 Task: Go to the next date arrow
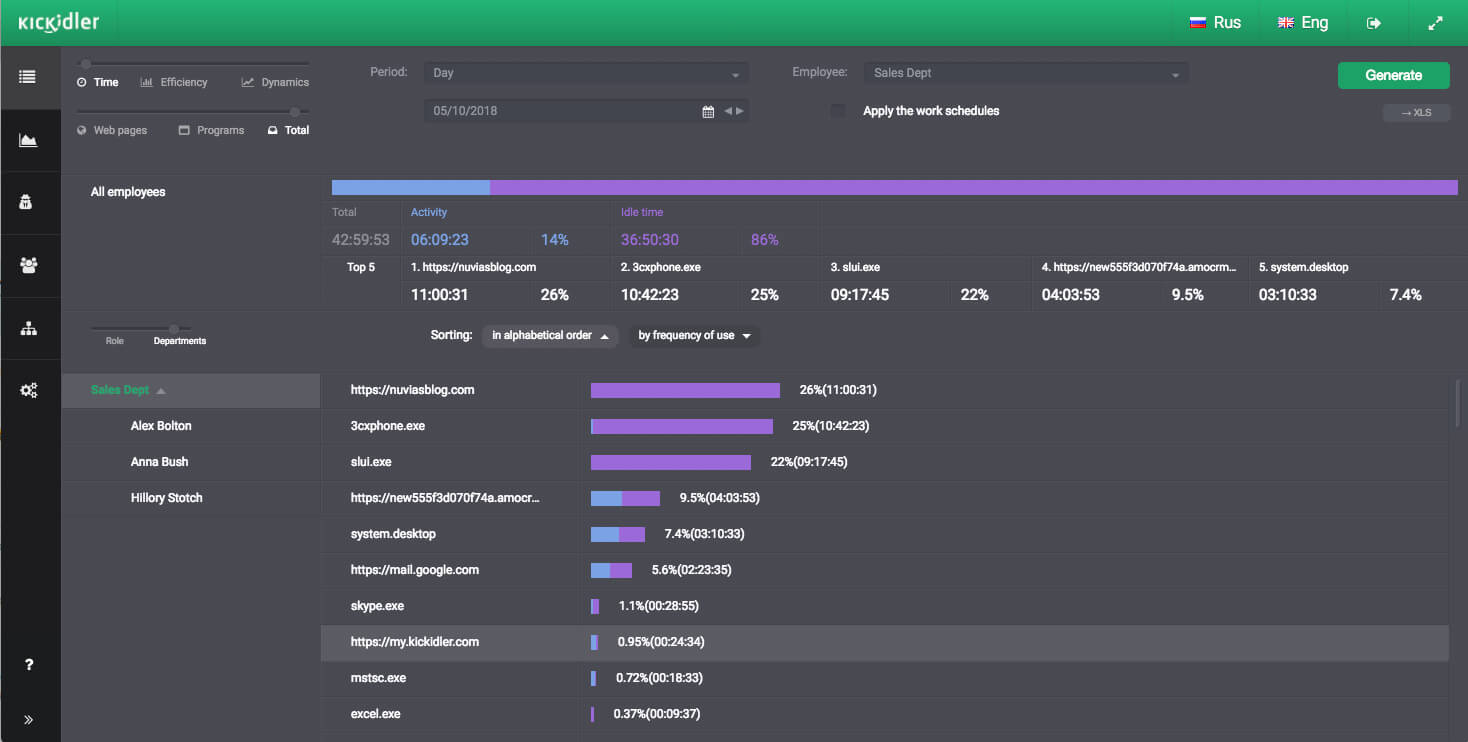coord(740,111)
